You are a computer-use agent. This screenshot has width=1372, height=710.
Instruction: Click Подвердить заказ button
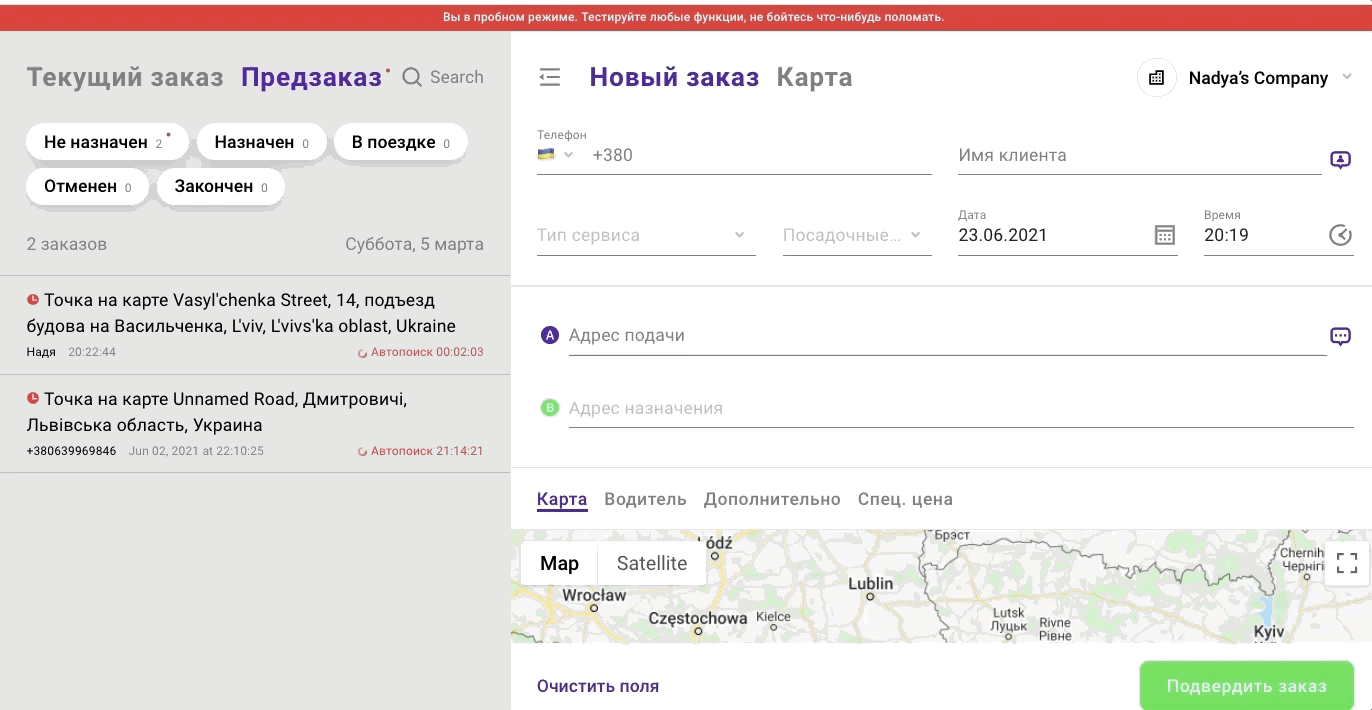coord(1246,686)
